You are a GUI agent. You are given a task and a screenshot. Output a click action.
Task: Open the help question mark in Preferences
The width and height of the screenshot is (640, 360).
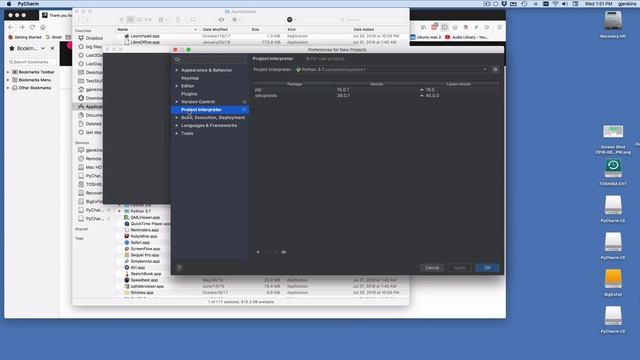(x=179, y=268)
